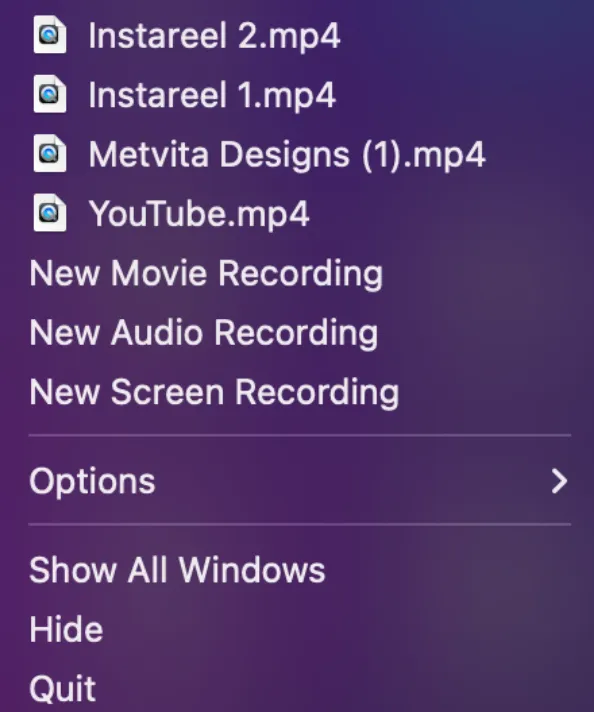Click the Instareel 1.mp4 file icon
The image size is (594, 712).
pos(50,94)
